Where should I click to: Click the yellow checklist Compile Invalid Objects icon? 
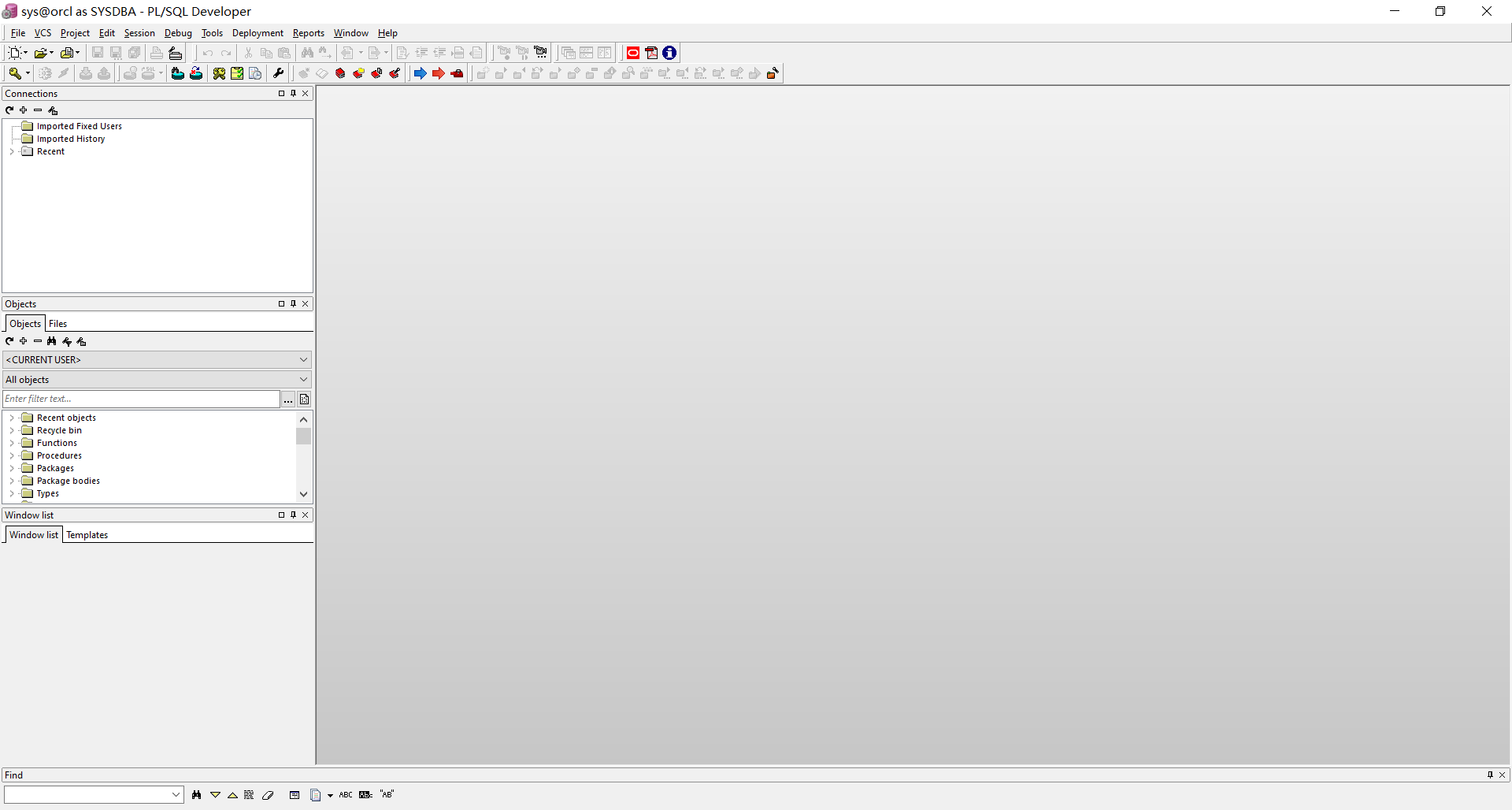tap(237, 73)
